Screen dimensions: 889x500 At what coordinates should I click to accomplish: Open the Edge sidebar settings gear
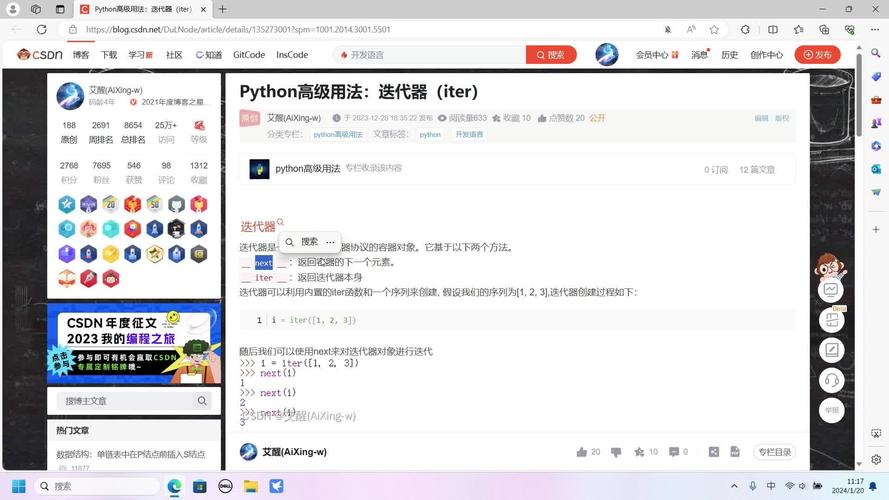pos(876,459)
